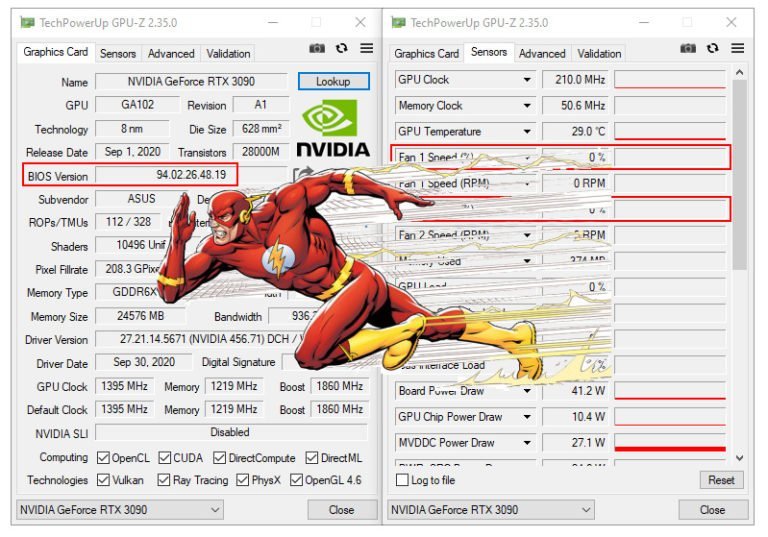Toggle the DirectCompute checkbox
This screenshot has width=768, height=537.
[x=219, y=458]
